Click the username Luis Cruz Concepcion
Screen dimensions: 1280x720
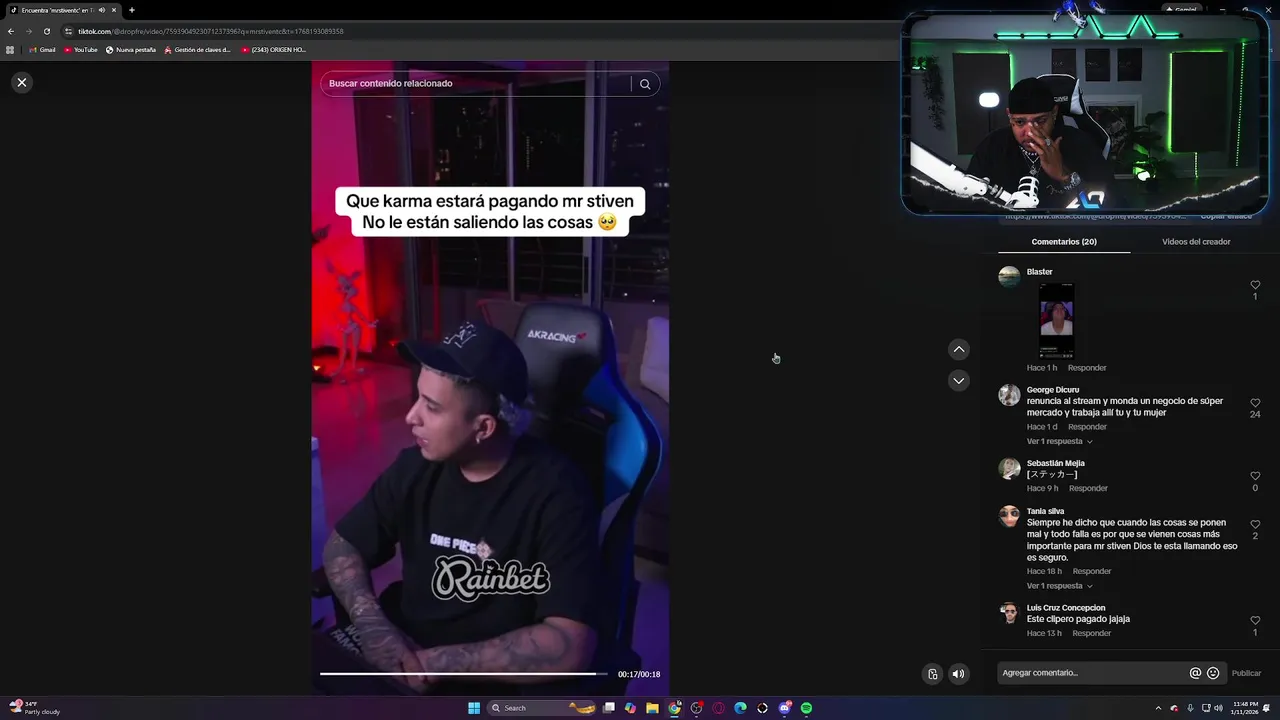[x=1066, y=608]
